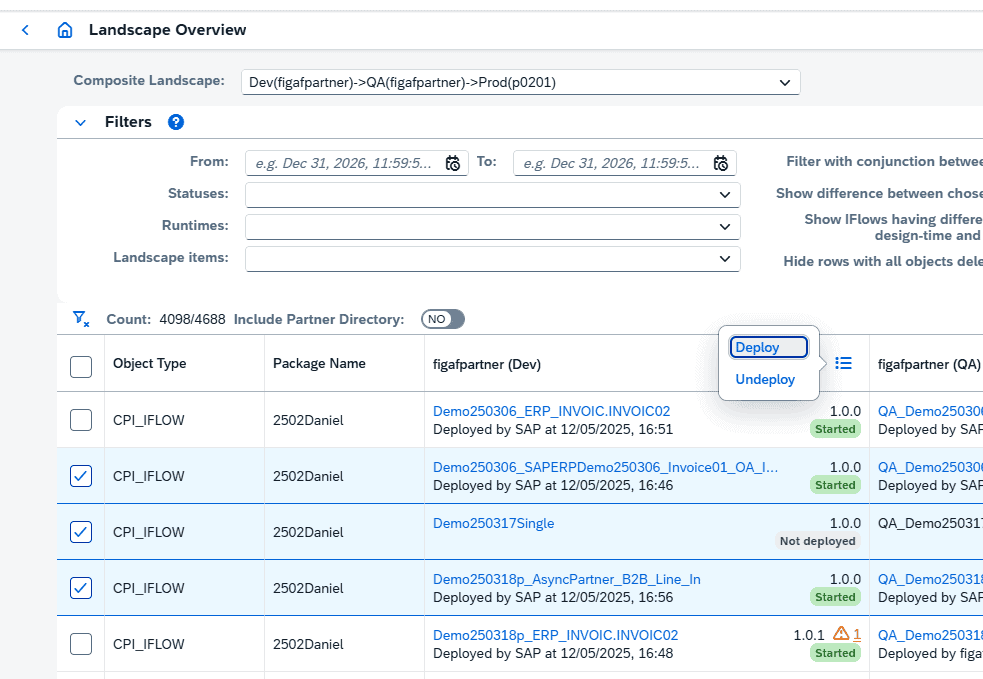
Task: Uncheck the Demo250317Single row checkbox
Action: point(81,532)
